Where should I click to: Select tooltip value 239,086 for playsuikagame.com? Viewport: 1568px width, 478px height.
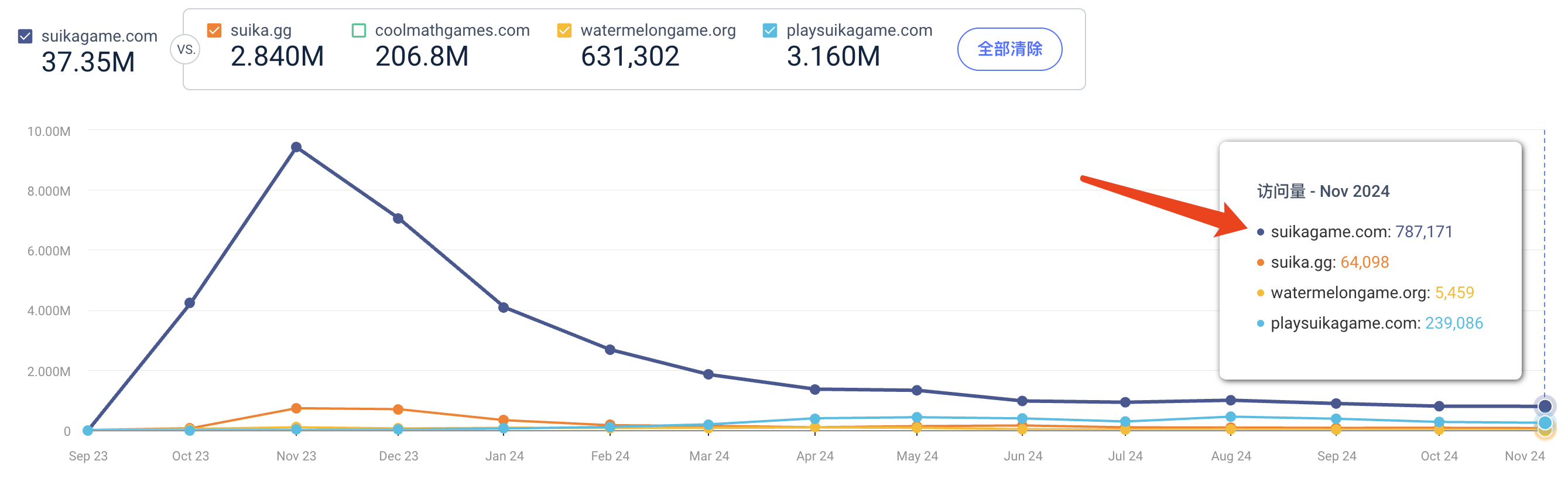[x=1454, y=323]
